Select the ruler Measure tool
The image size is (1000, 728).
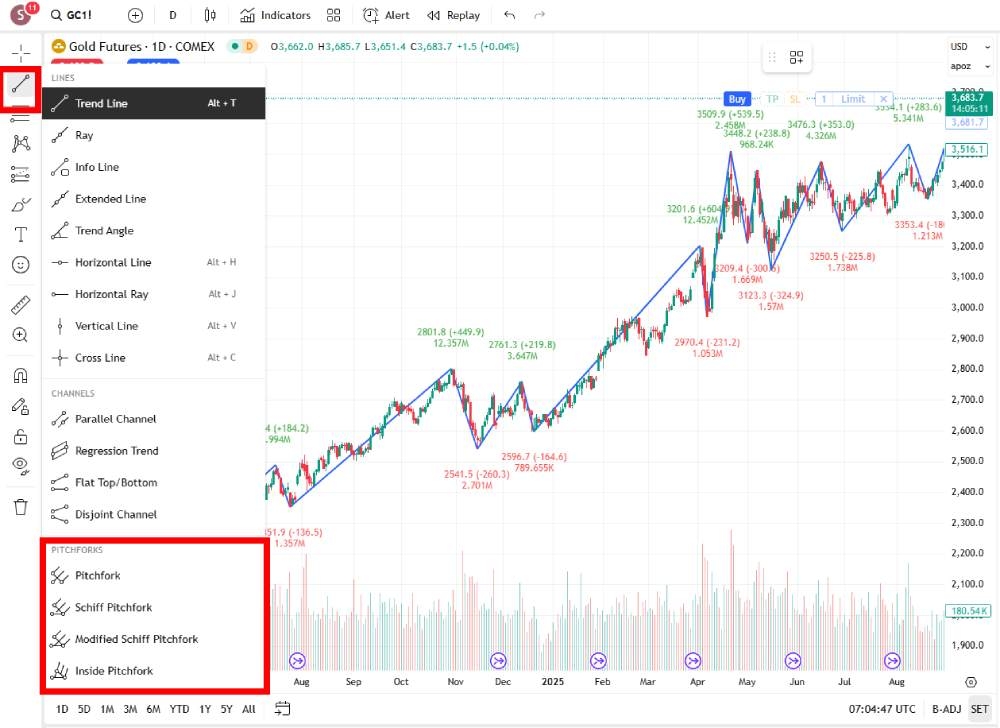coord(20,305)
